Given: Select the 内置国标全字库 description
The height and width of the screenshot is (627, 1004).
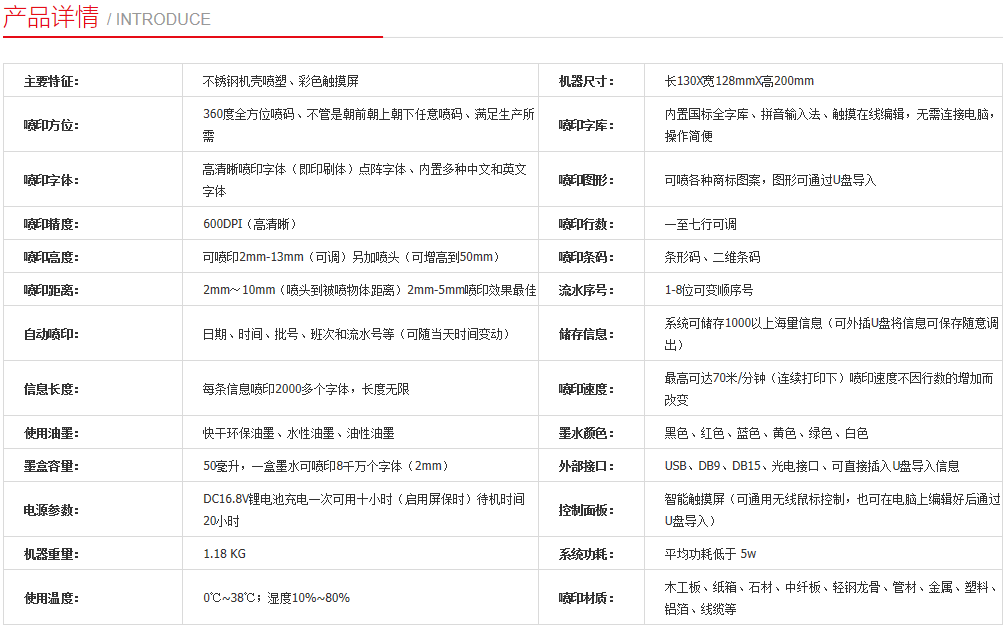Looking at the screenshot, I should (x=830, y=125).
